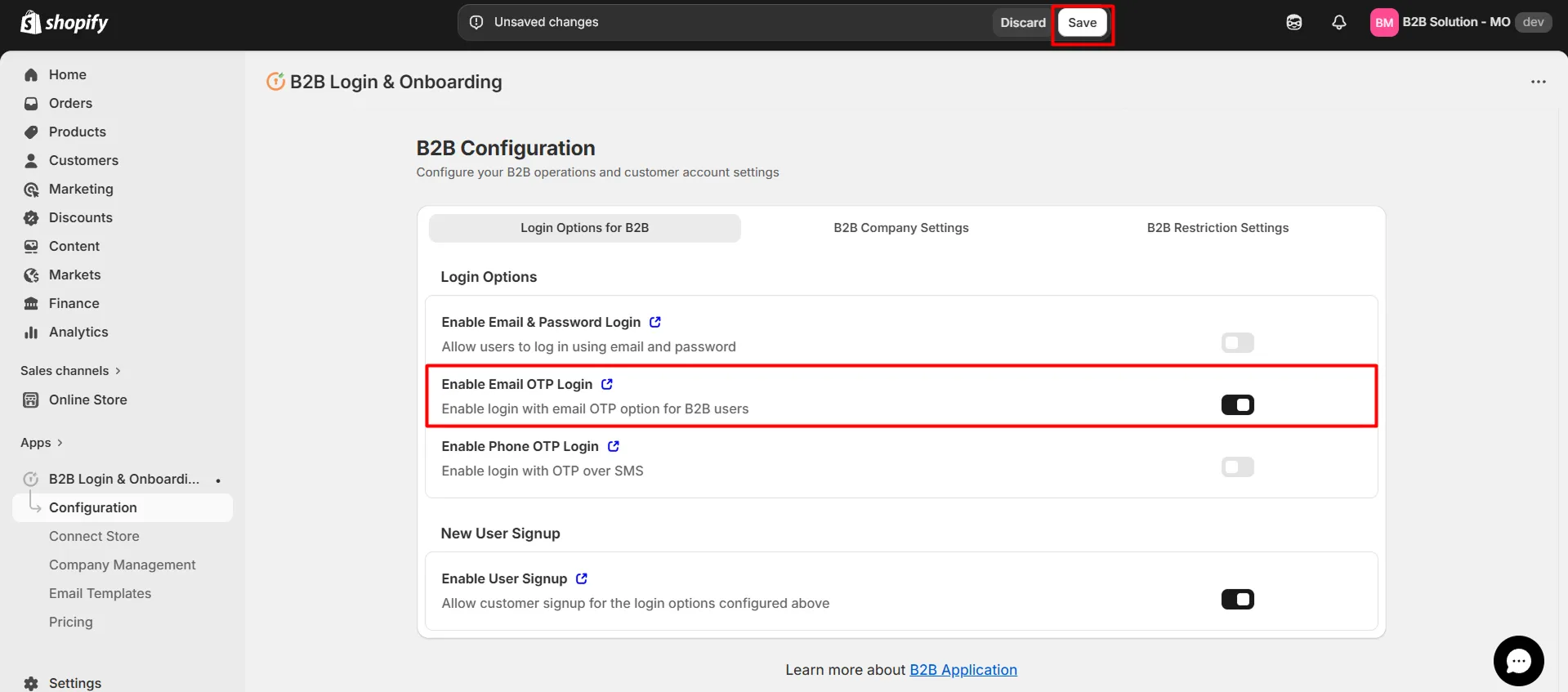Toggle Enable User Signup switch

coord(1237,600)
